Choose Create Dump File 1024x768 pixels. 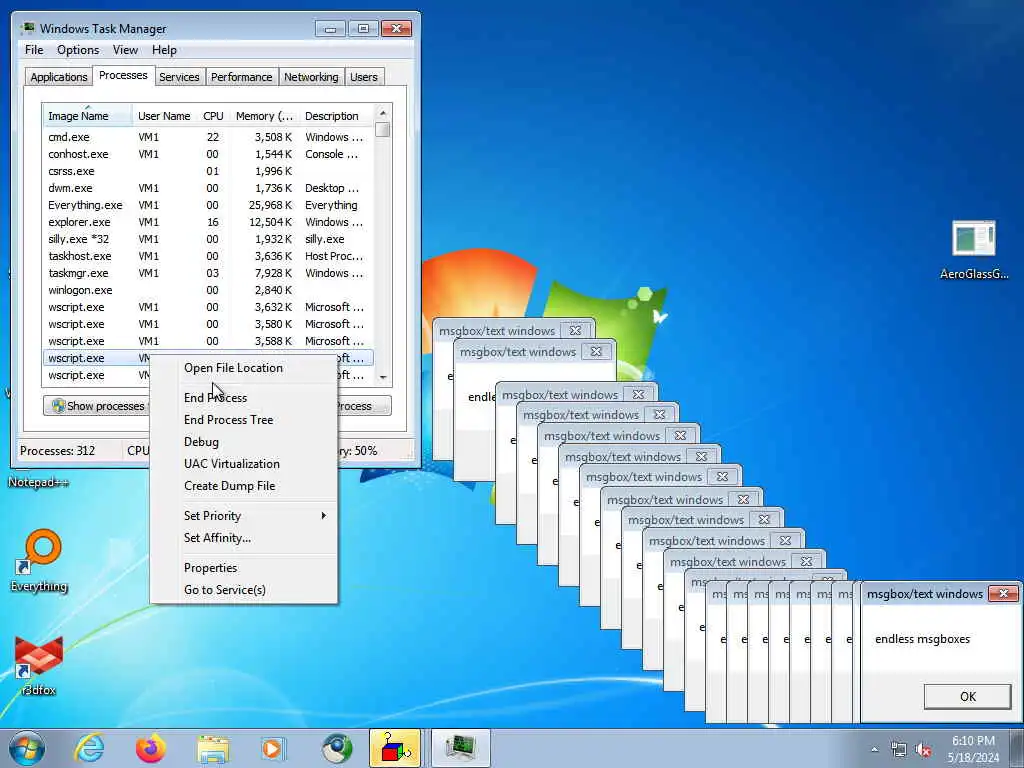coord(244,486)
